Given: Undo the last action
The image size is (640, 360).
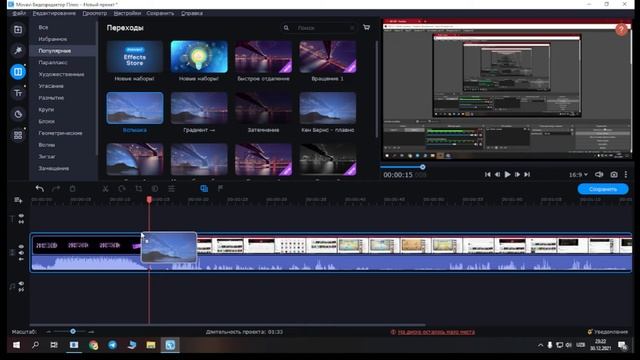Looking at the screenshot, I should [x=40, y=189].
